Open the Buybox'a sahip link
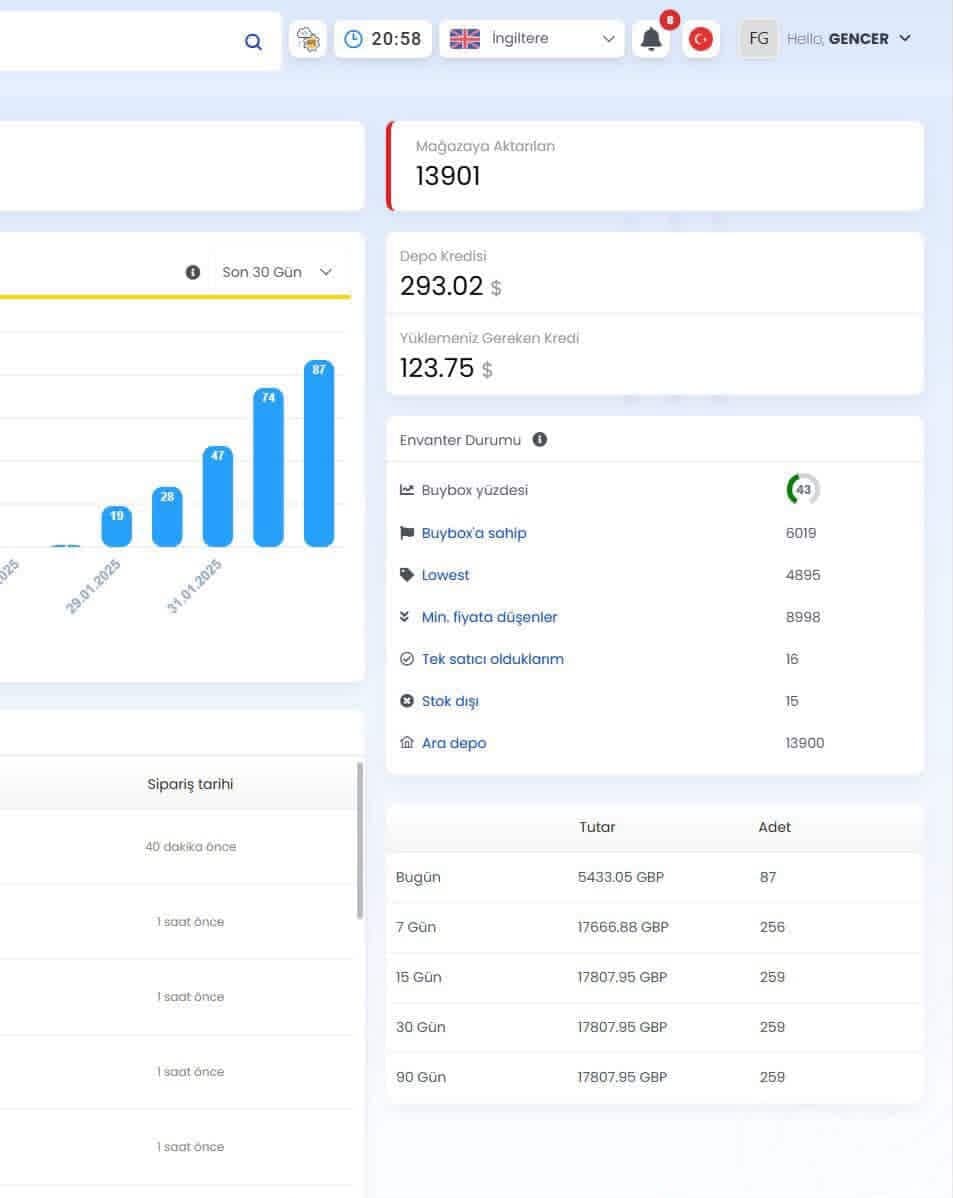Viewport: 953px width, 1198px height. 474,533
